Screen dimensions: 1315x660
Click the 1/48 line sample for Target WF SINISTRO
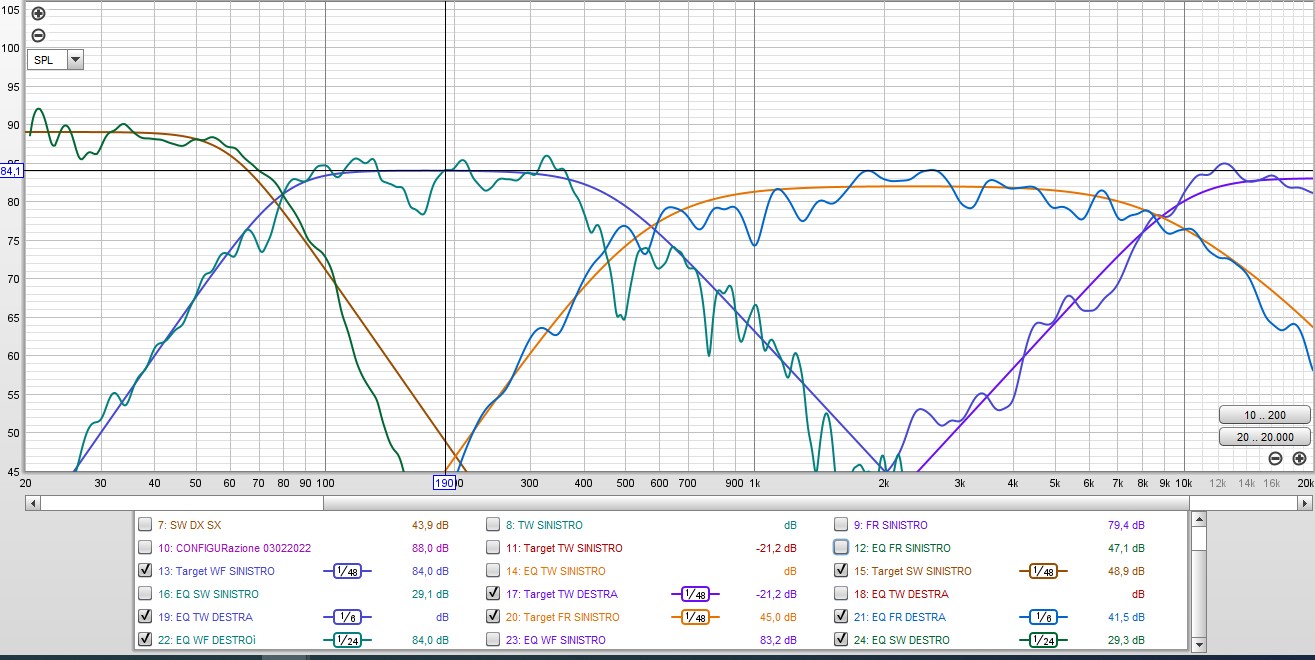[347, 571]
